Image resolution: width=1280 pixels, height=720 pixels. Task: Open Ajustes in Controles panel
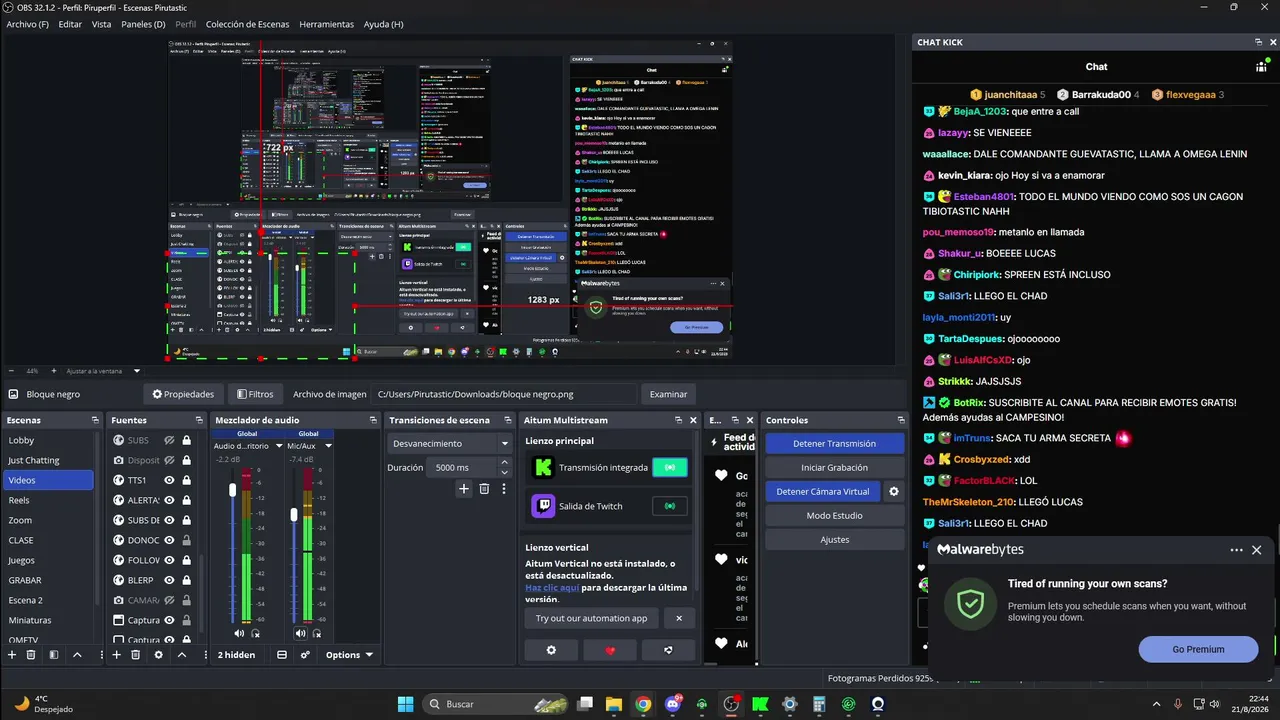click(834, 540)
